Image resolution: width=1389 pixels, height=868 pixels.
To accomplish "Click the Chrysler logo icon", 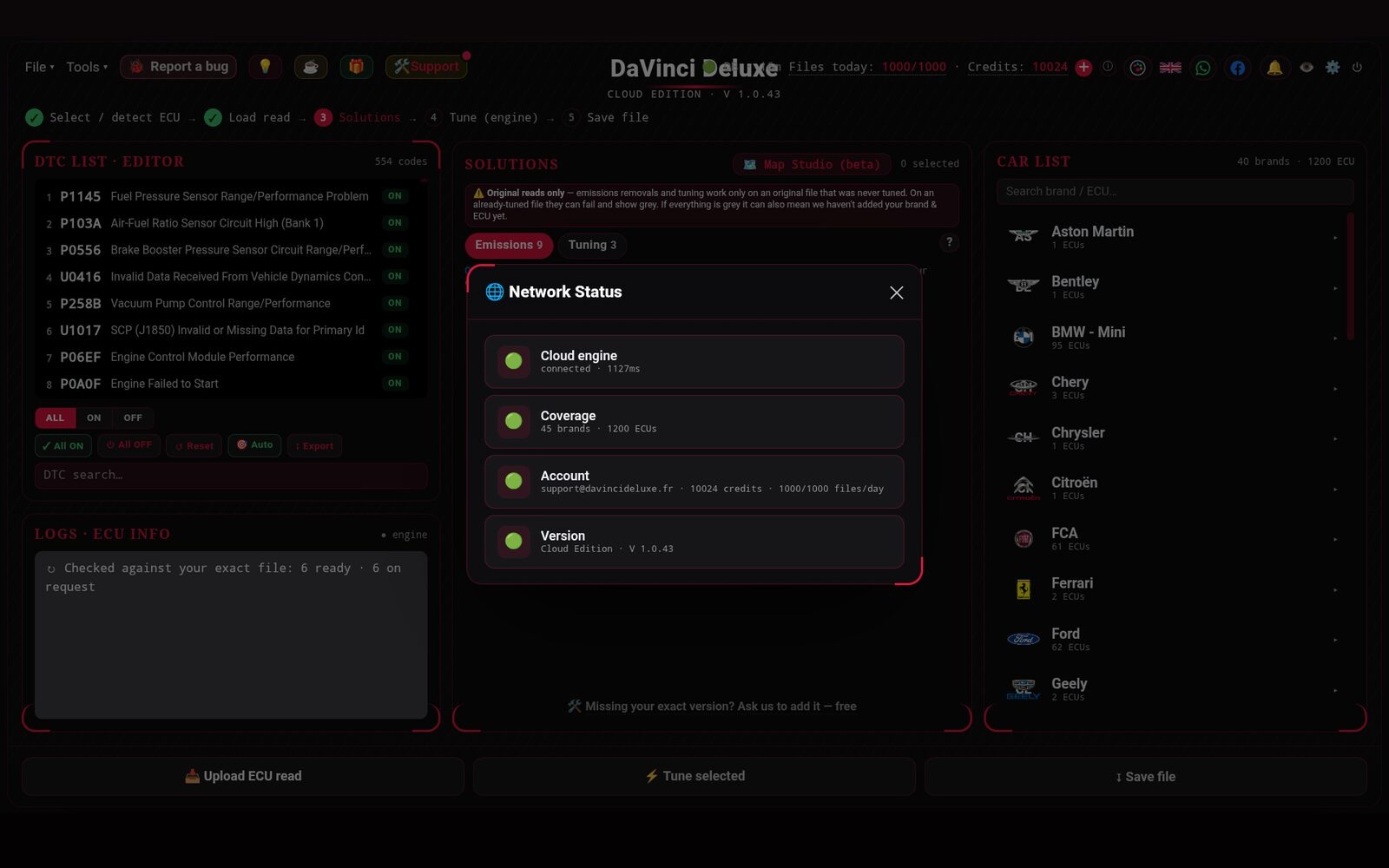I will click(x=1024, y=437).
